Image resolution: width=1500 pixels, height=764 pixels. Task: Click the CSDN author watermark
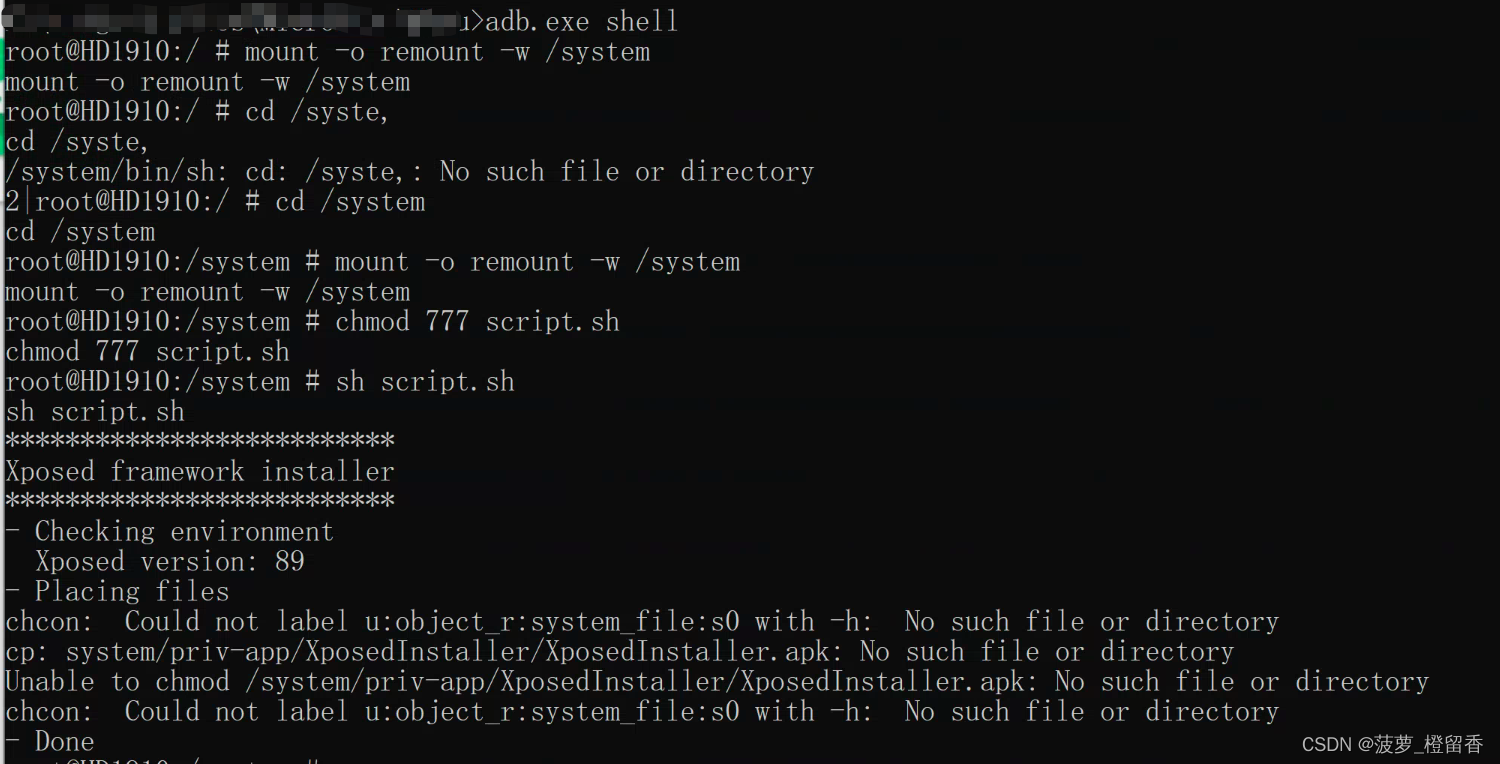[x=1392, y=744]
